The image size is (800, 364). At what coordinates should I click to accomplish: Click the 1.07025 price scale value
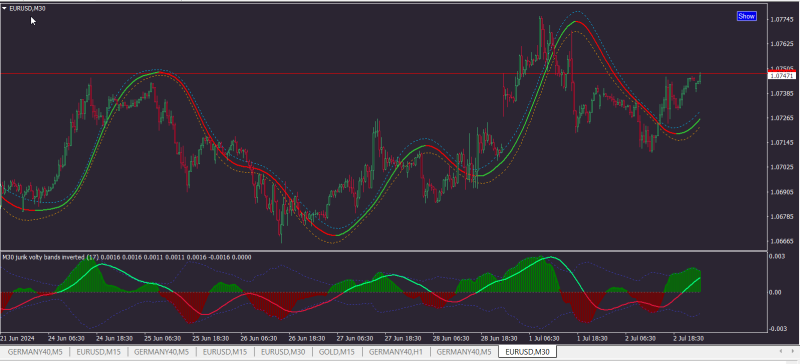pyautogui.click(x=782, y=167)
